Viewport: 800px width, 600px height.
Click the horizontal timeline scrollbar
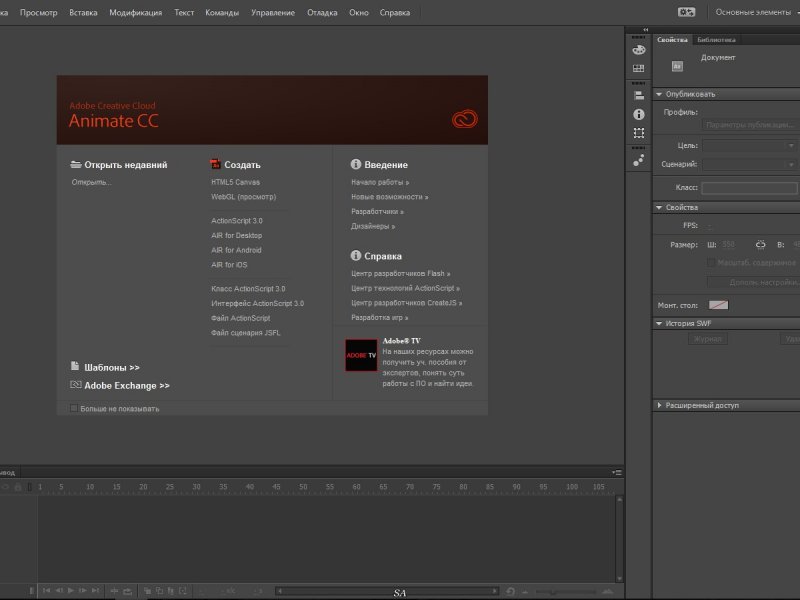pyautogui.click(x=388, y=591)
